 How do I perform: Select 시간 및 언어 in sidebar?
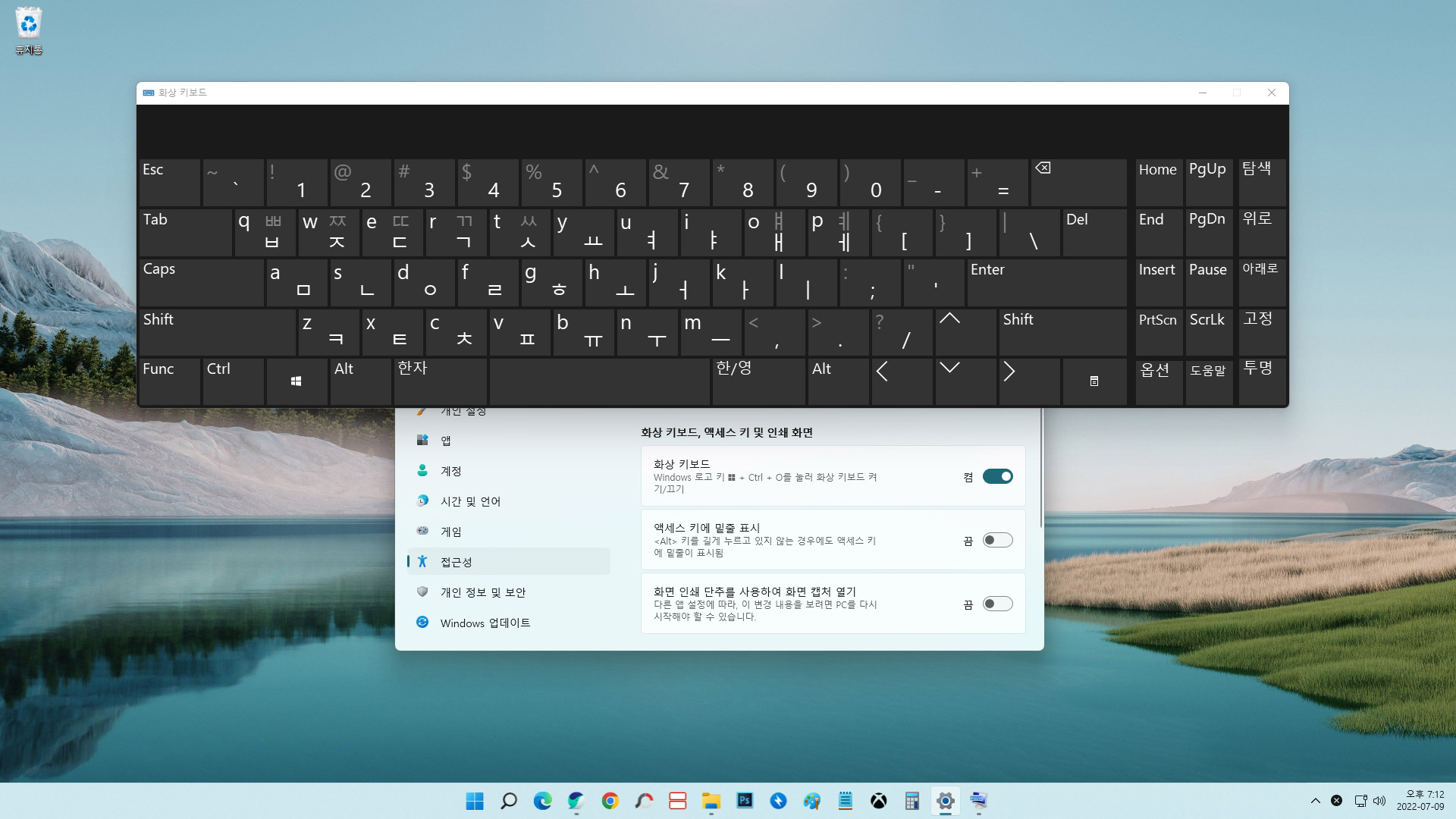[470, 501]
